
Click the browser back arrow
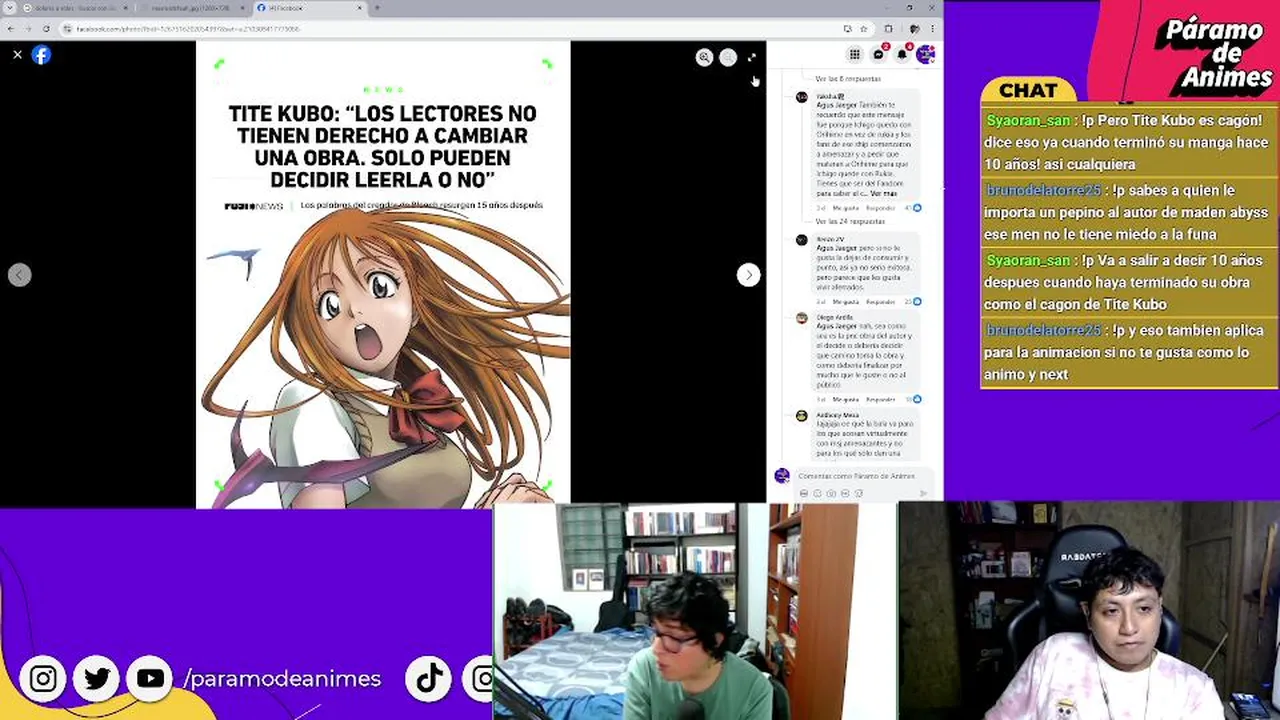click(x=12, y=29)
